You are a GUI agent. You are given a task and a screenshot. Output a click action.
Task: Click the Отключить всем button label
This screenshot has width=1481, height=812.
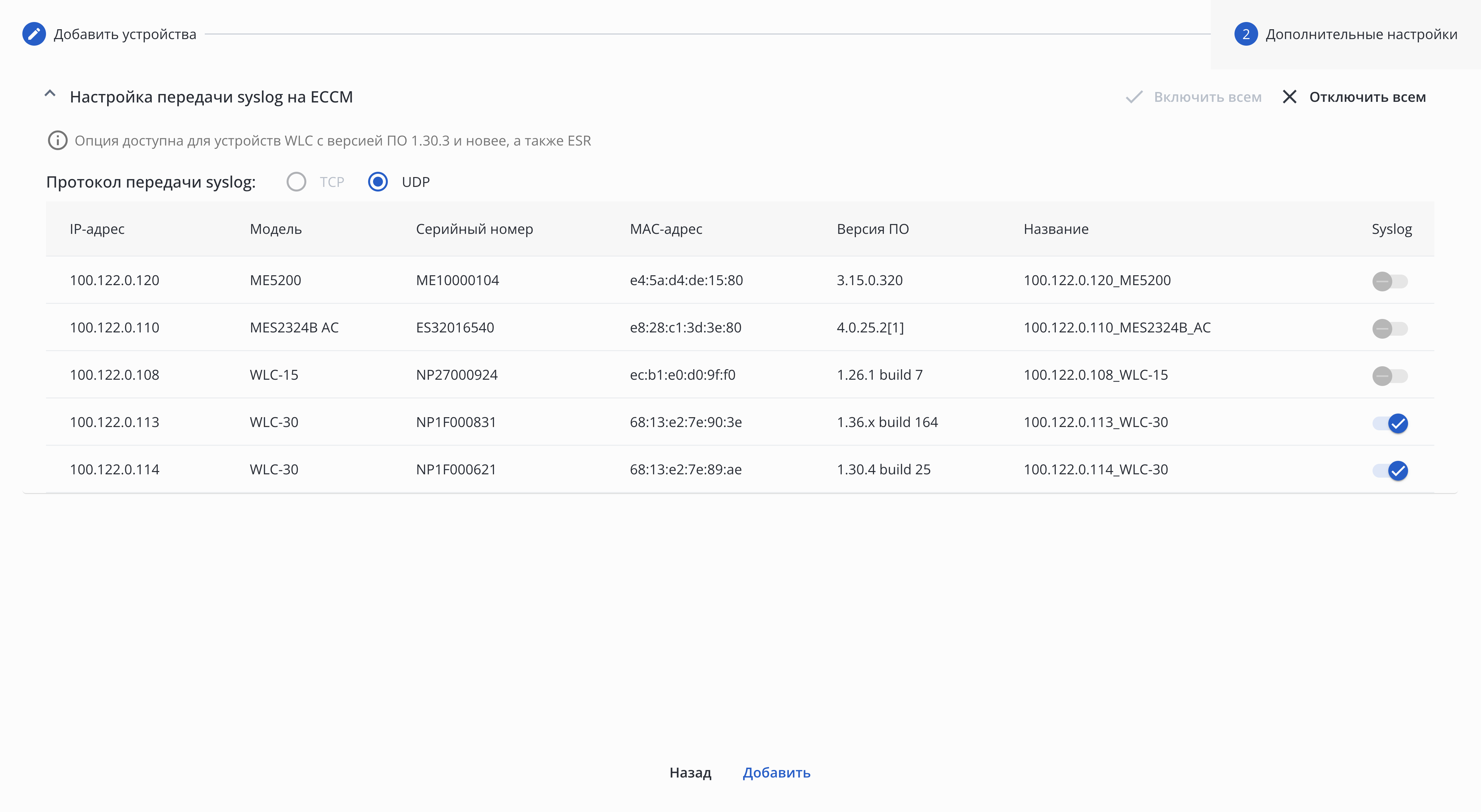point(1367,97)
